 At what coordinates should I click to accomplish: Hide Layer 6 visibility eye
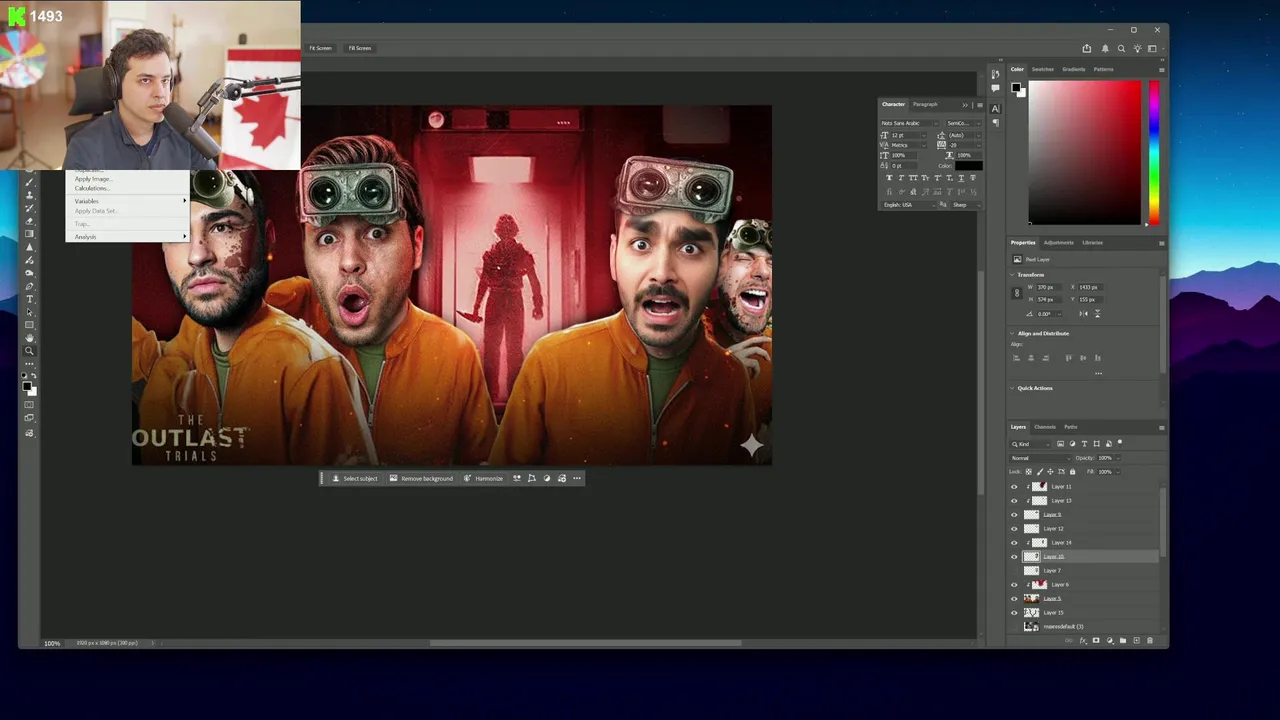1014,585
